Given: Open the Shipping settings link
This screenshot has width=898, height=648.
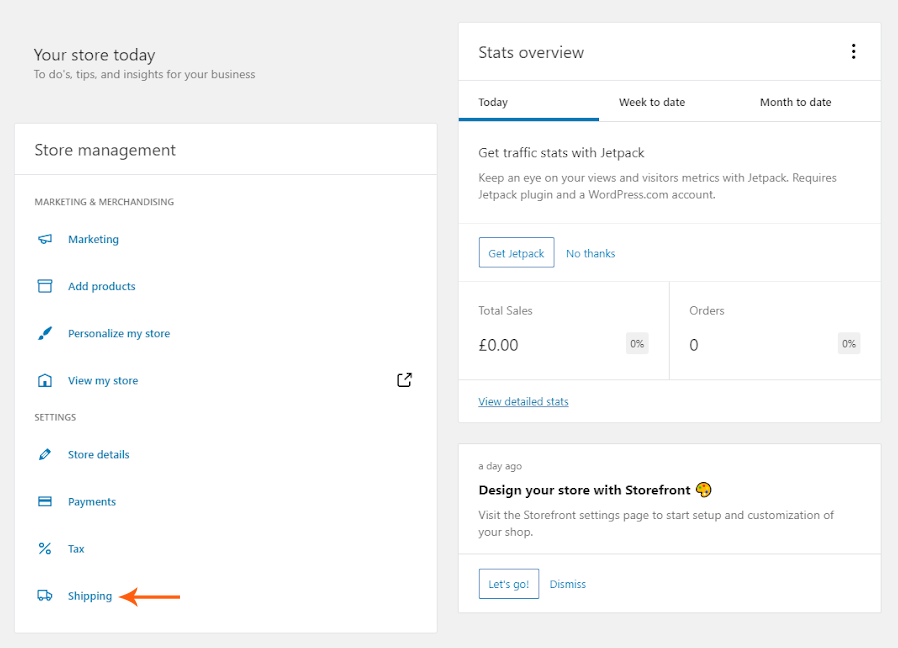Looking at the screenshot, I should pyautogui.click(x=90, y=596).
